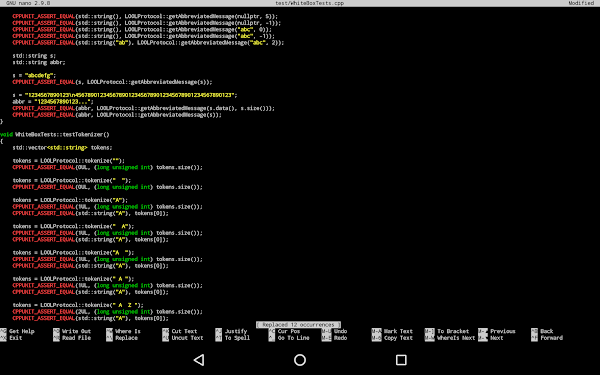
Task: Click the std::string("ab") assert line
Action: (x=148, y=42)
